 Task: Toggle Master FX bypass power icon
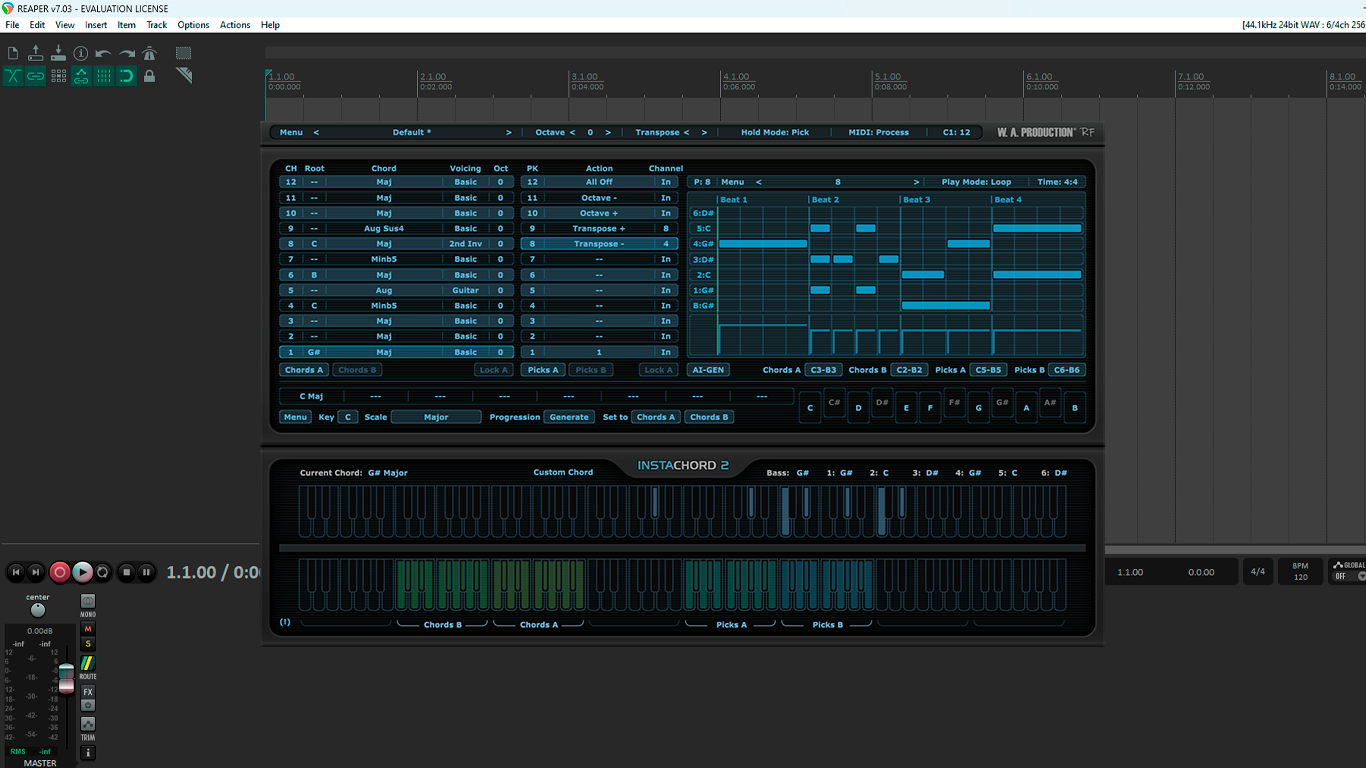[x=88, y=705]
